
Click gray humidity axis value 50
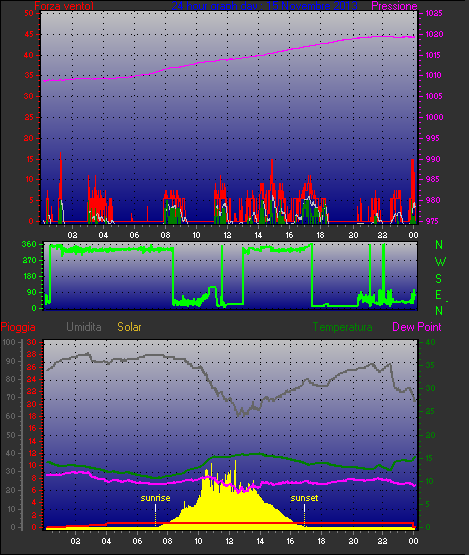tap(11, 435)
